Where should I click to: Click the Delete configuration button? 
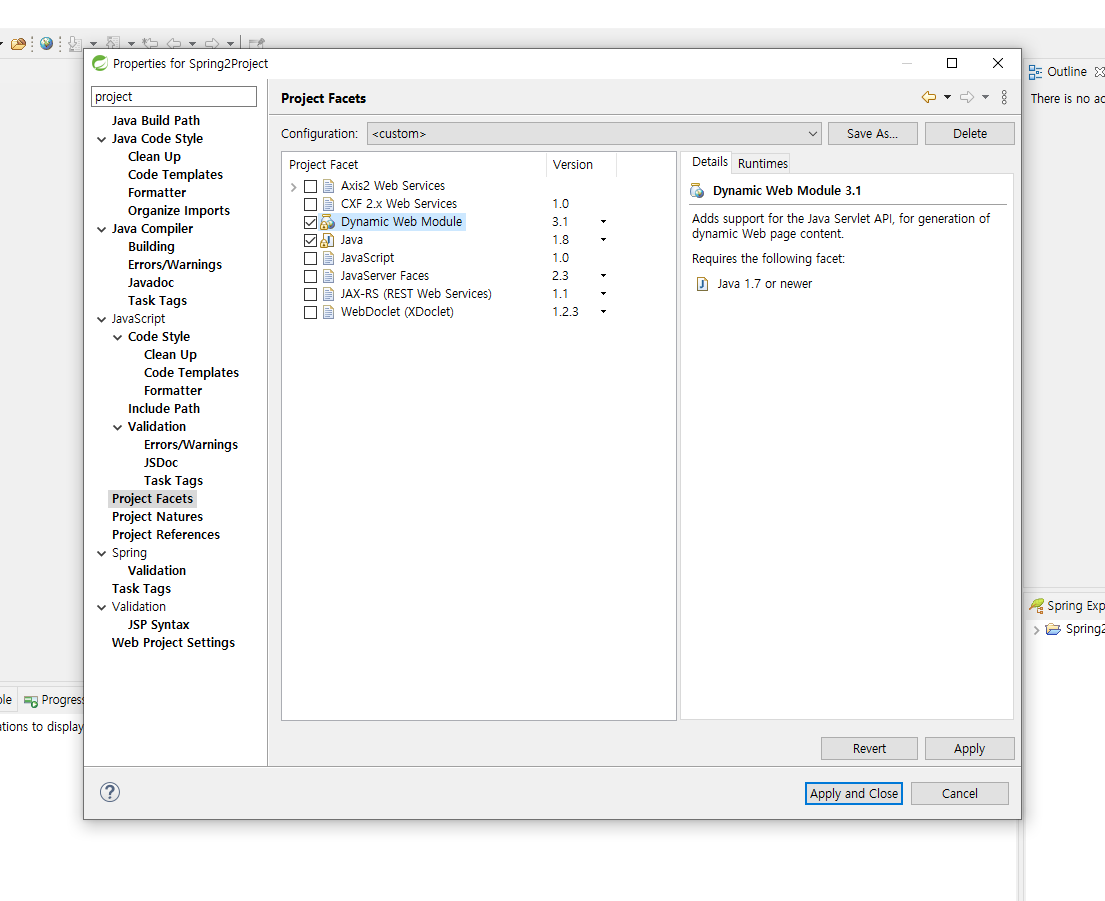pos(970,133)
